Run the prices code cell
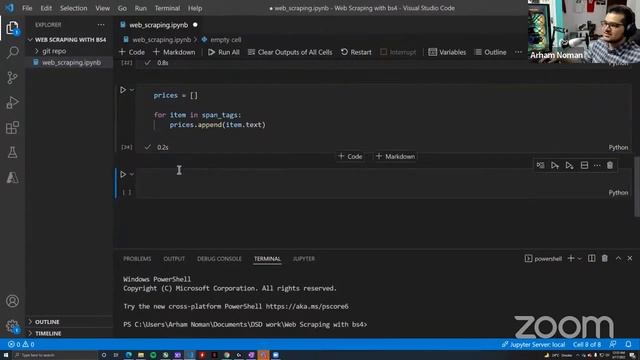This screenshot has height=360, width=640. click(x=123, y=90)
